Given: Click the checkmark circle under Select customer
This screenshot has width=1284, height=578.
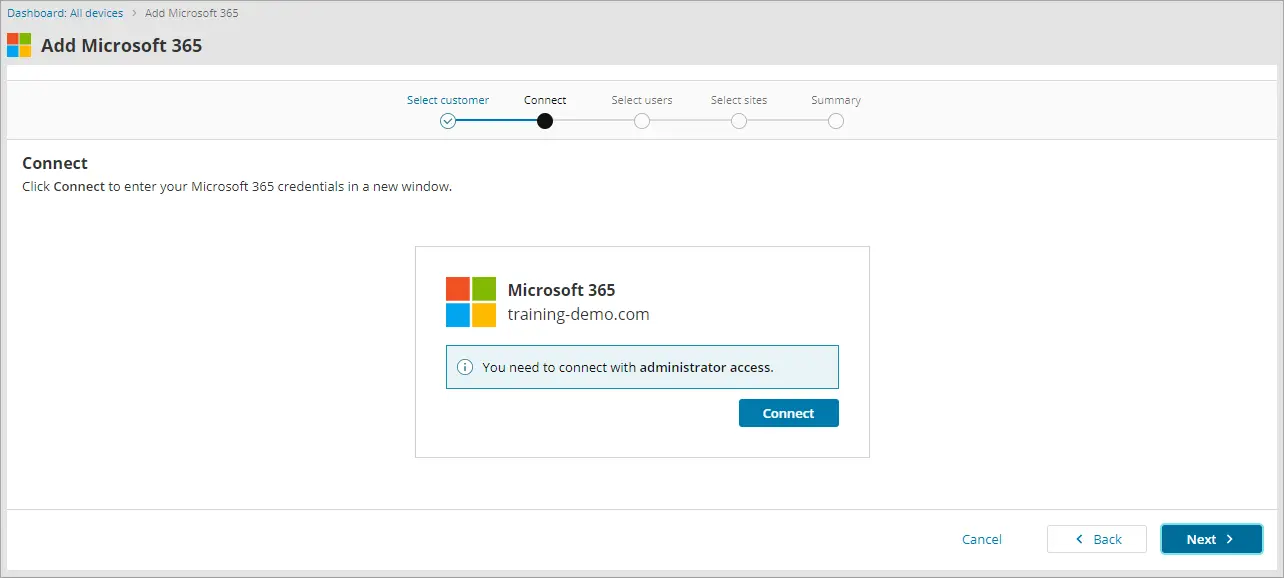Looking at the screenshot, I should (x=448, y=121).
